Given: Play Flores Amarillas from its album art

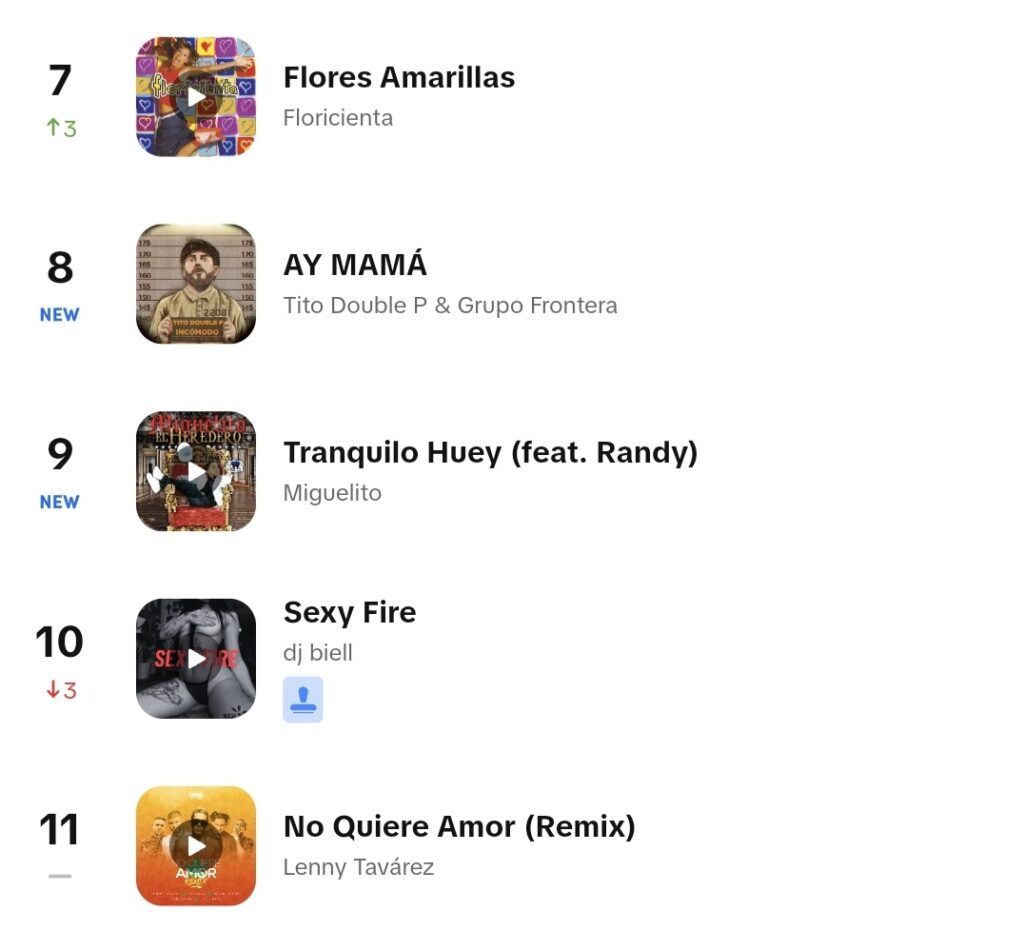Looking at the screenshot, I should point(196,97).
